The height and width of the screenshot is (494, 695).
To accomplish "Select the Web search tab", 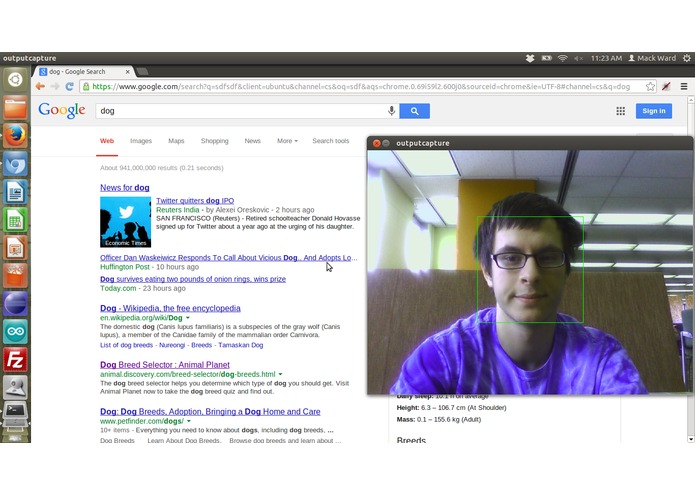I will coord(107,141).
